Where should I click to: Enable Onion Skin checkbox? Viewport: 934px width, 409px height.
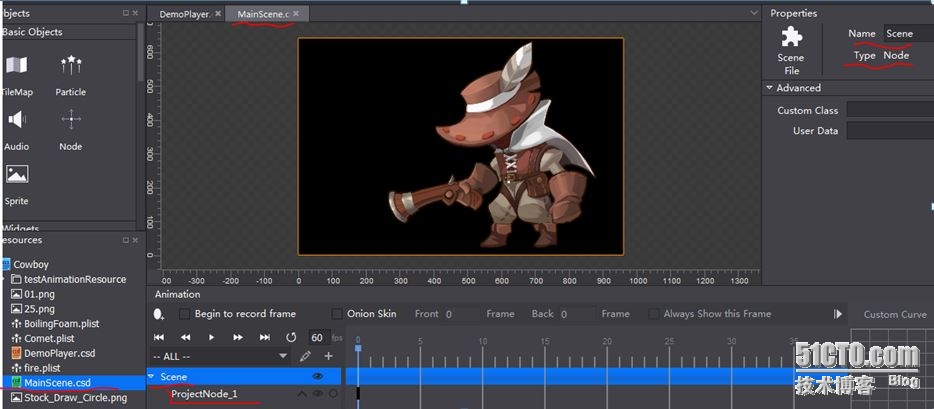(x=337, y=314)
